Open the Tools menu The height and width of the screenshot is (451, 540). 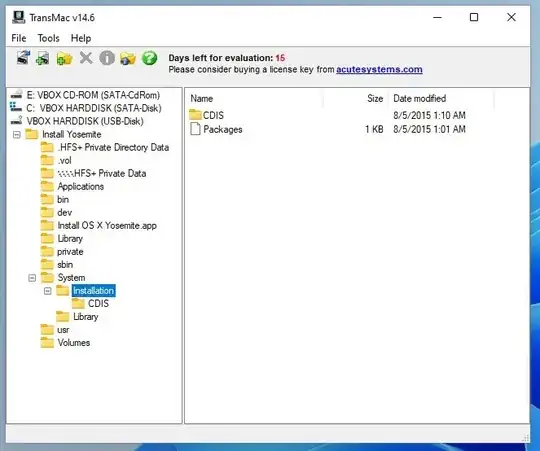coord(49,38)
